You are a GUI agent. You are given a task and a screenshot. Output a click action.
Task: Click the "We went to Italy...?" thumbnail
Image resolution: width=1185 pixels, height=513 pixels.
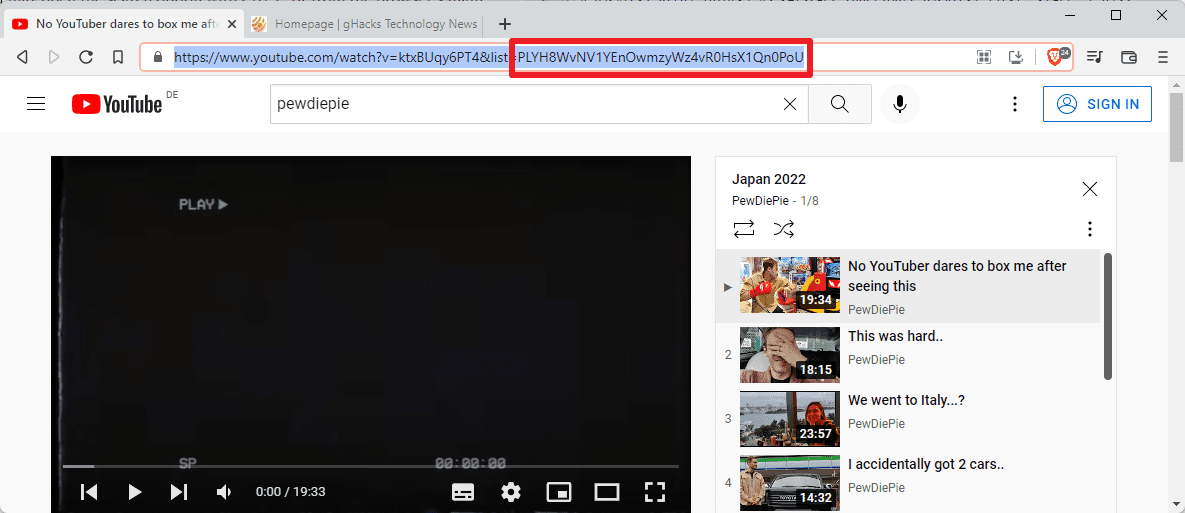click(x=789, y=418)
